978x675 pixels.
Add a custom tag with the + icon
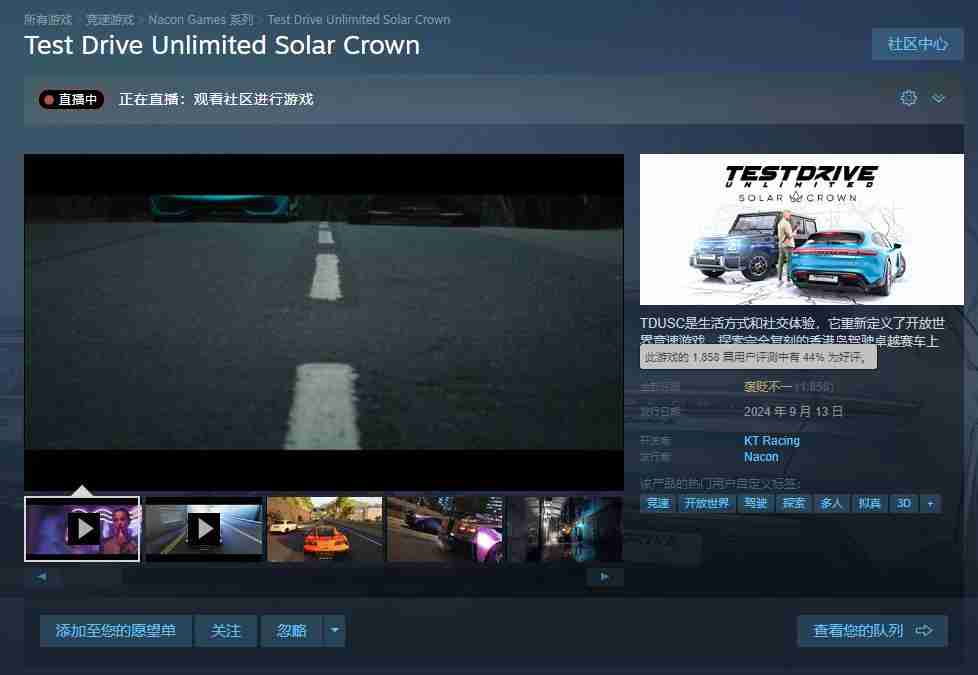tap(930, 503)
